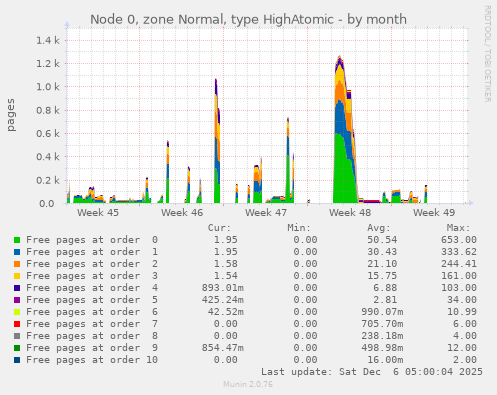Select the graph title text
The height and width of the screenshot is (395, 497).
pyautogui.click(x=248, y=20)
